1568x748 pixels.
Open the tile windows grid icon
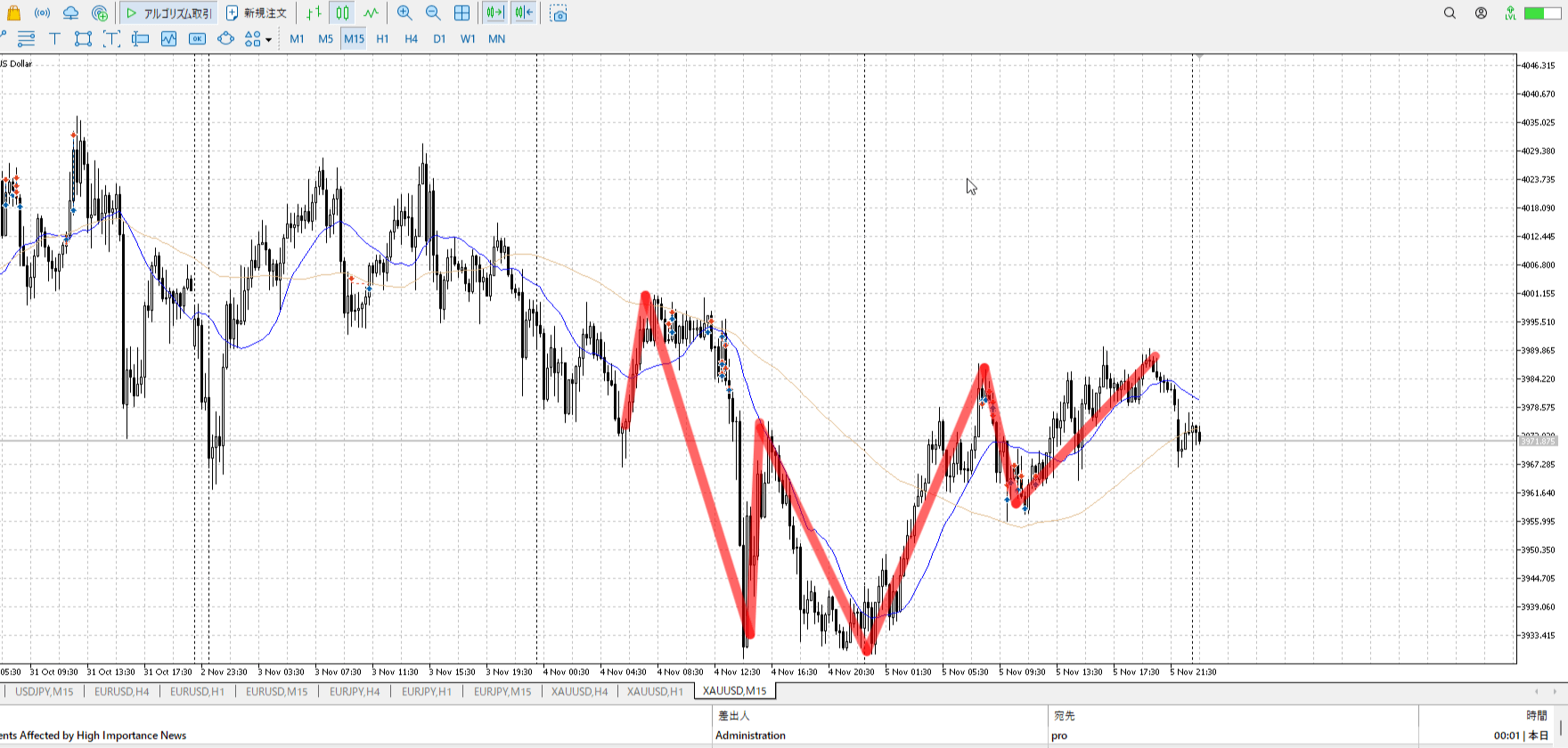(x=461, y=13)
